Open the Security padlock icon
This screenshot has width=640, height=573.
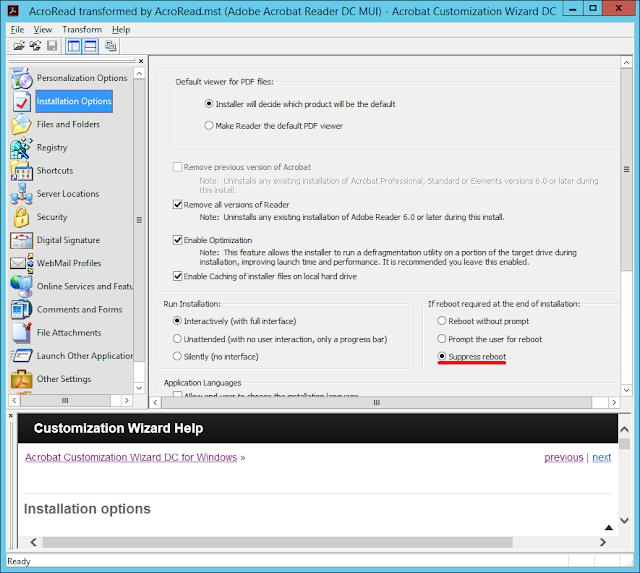point(21,217)
